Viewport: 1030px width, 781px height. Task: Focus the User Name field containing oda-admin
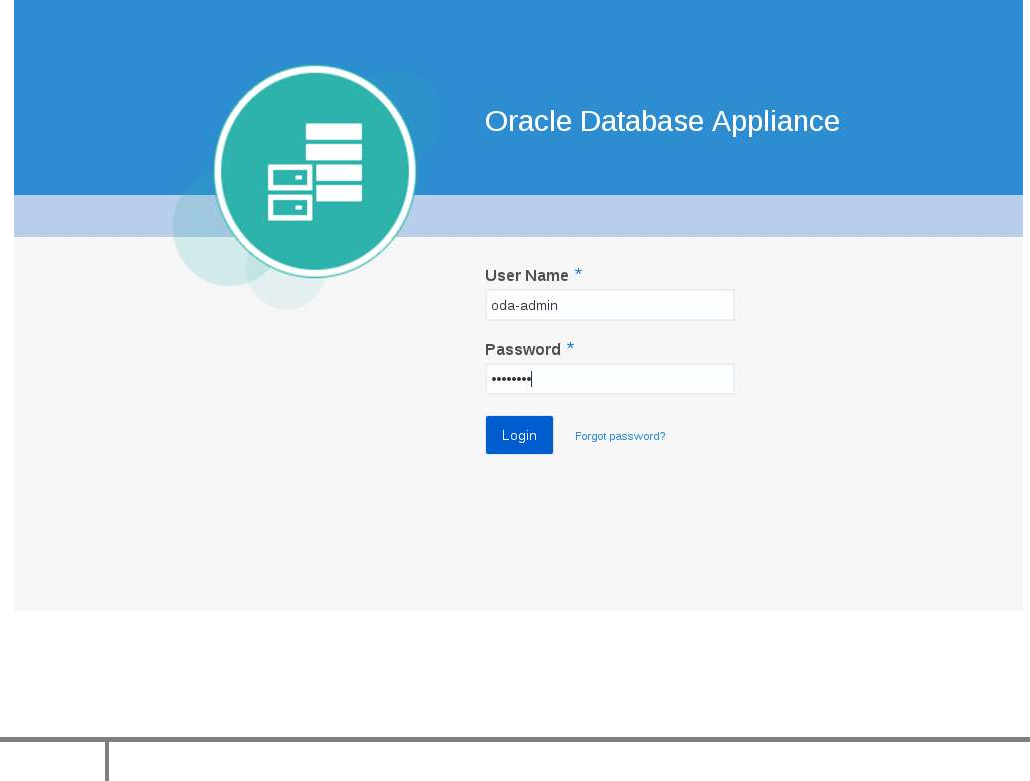coord(609,305)
